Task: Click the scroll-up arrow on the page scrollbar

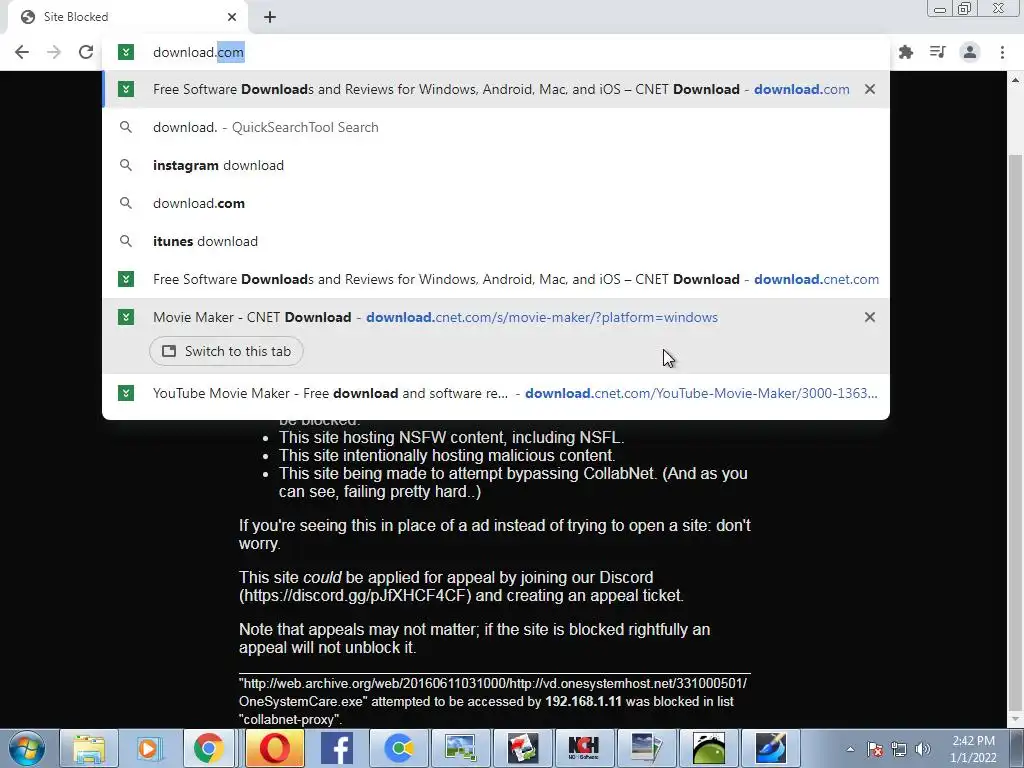Action: pos(1016,80)
